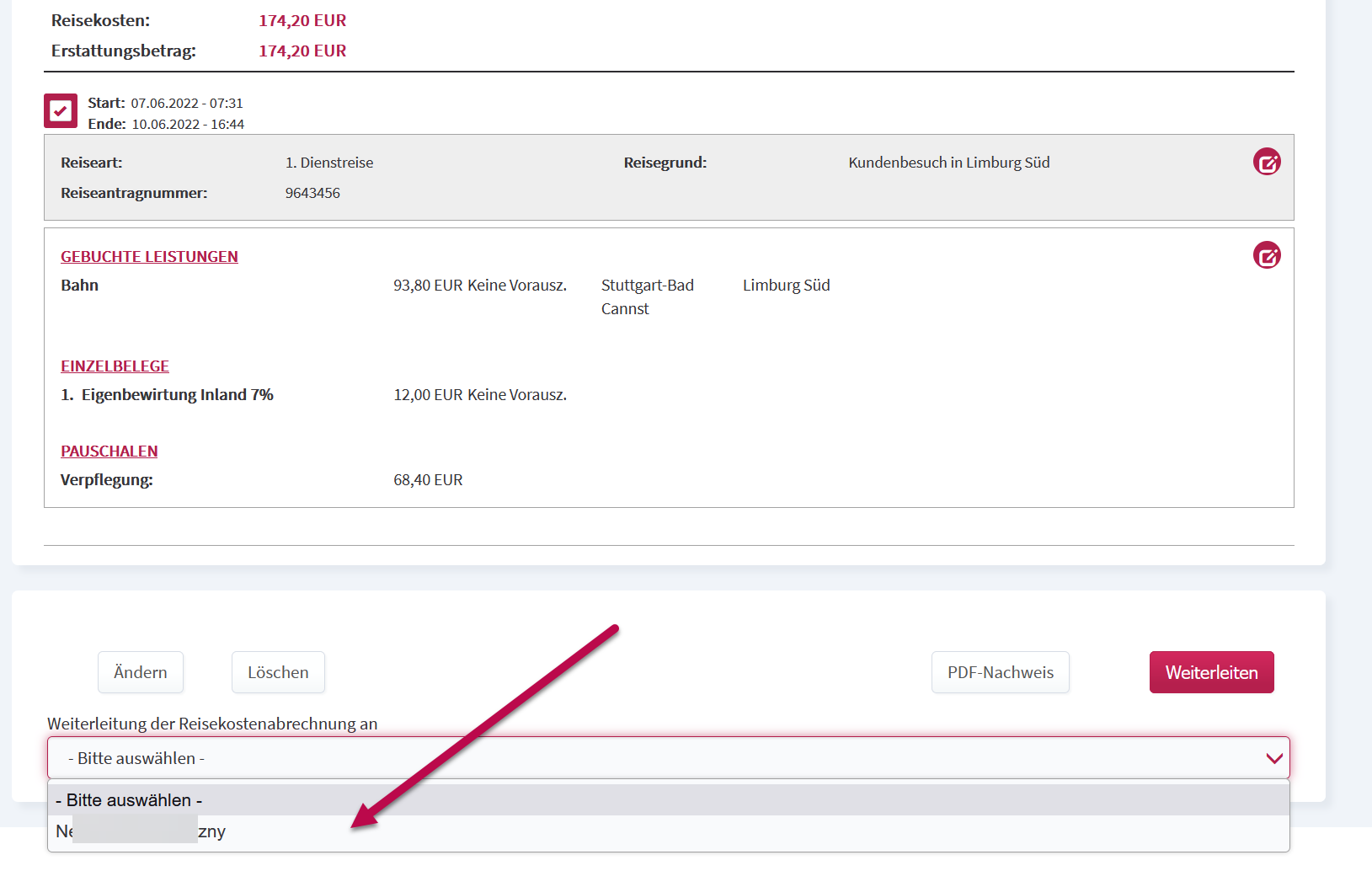1372x871 pixels.
Task: Uncheck the trip starting 07.06.2022
Action: (x=61, y=110)
